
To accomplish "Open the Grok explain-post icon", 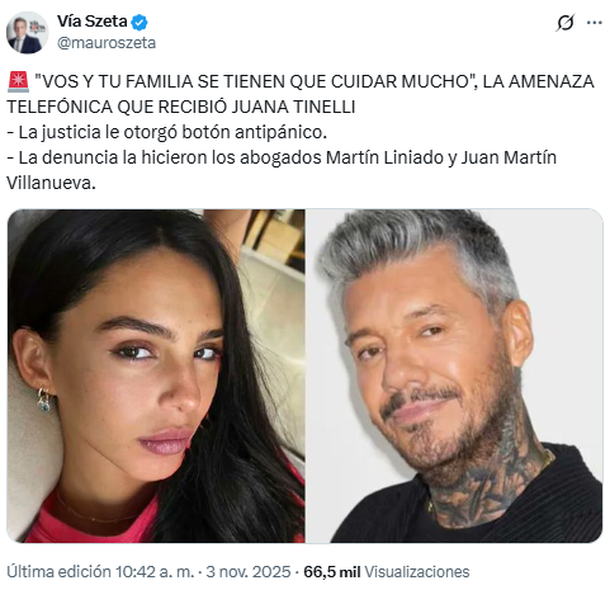I will pos(565,23).
